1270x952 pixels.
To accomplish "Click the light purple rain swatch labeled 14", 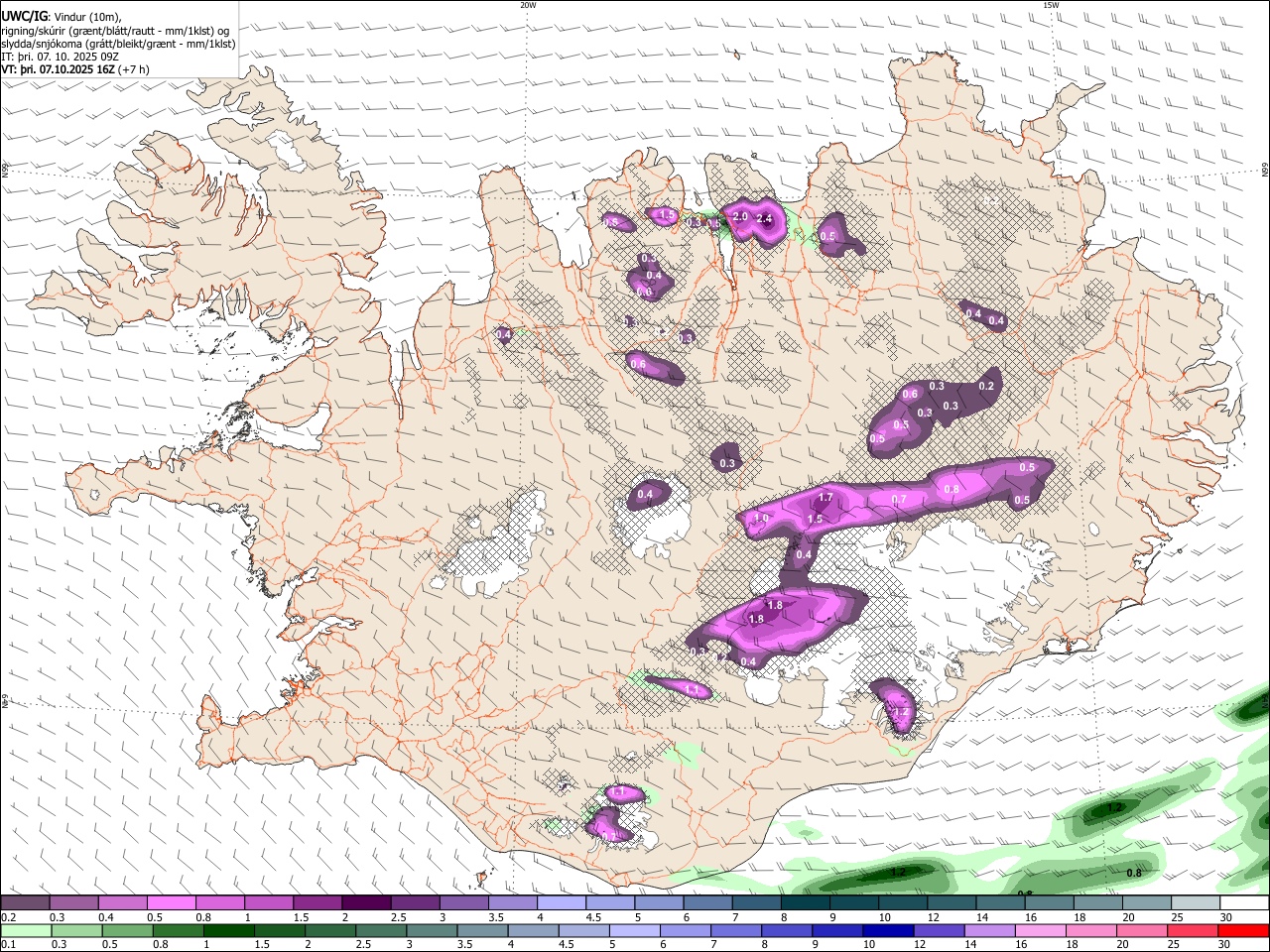I will point(990,930).
